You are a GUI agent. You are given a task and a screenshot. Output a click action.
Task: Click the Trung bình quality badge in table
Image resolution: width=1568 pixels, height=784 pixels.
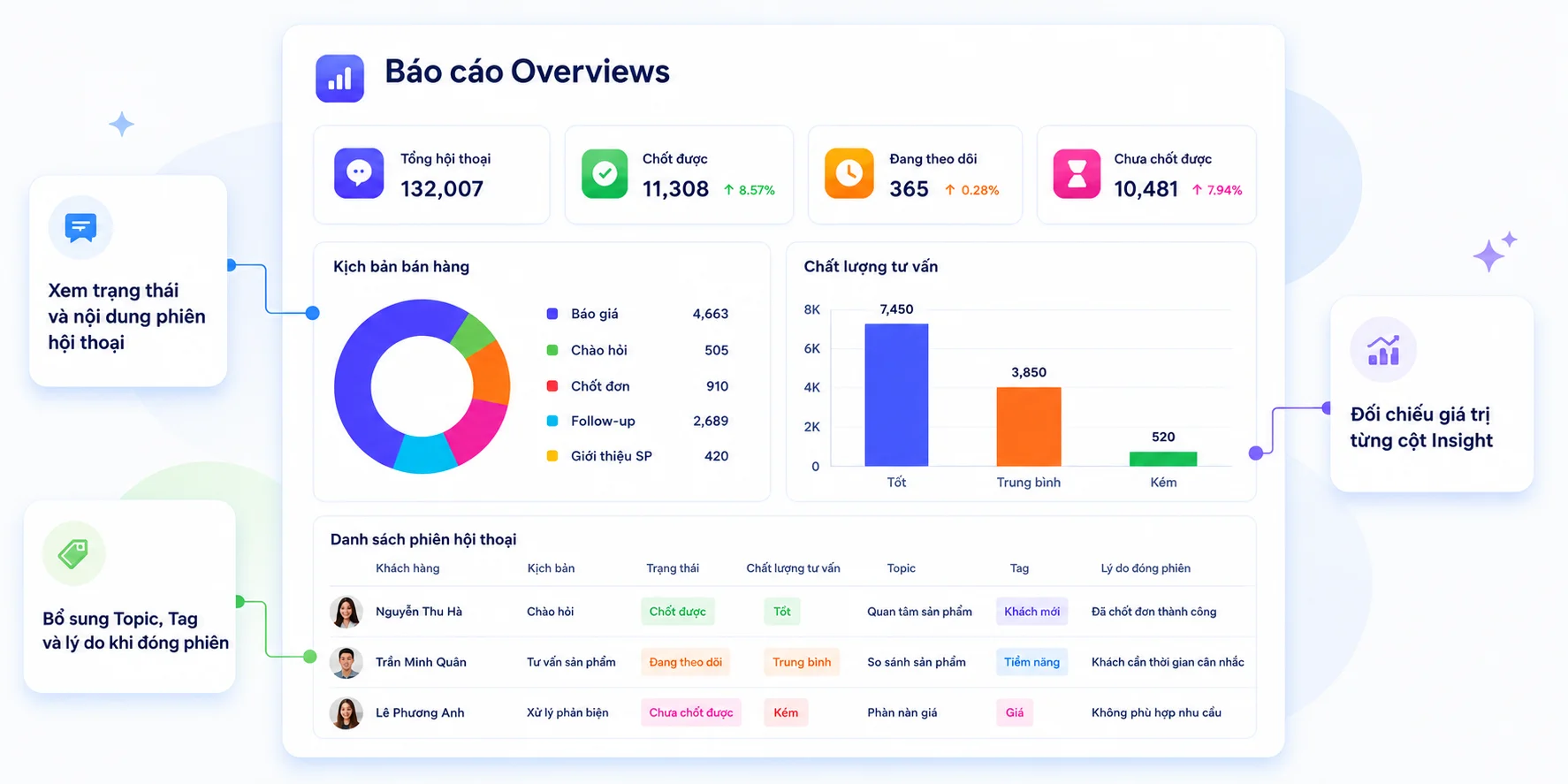click(x=802, y=662)
